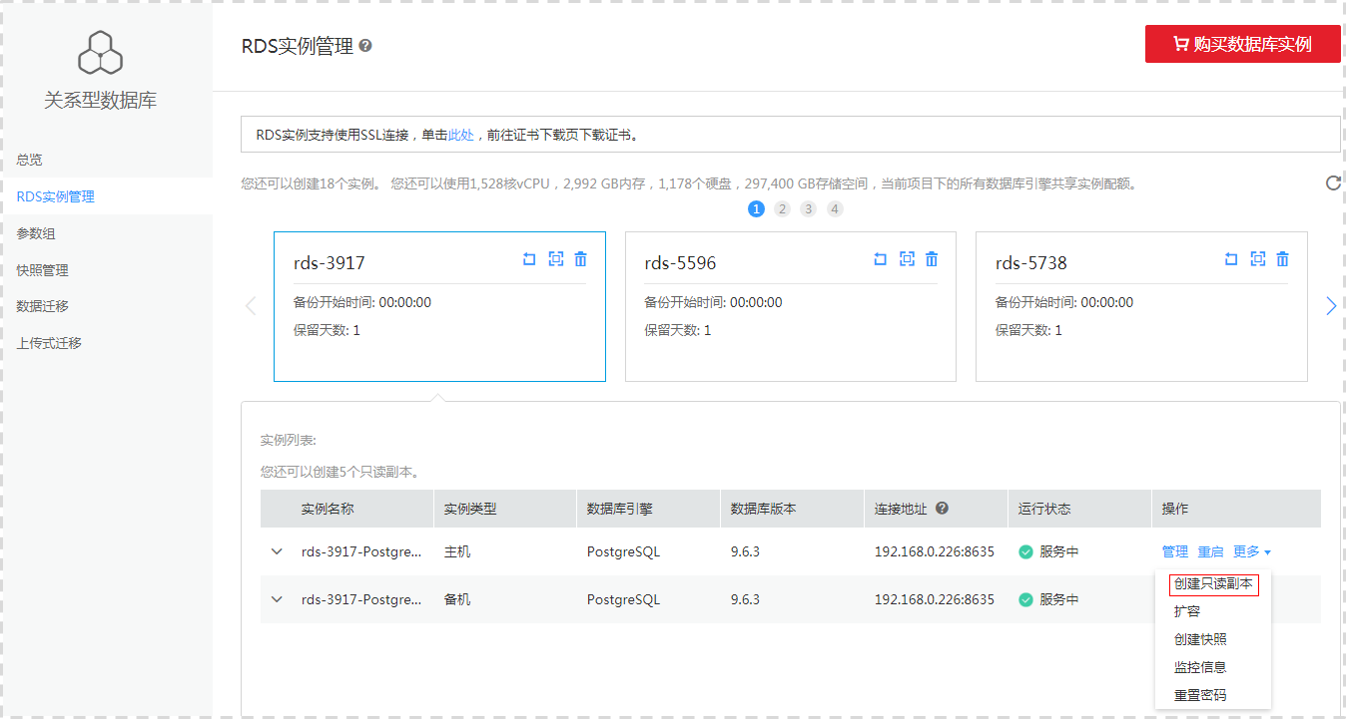Click the trash icon on rds-3917 card
Viewport: 1346px width, 719px height.
point(580,259)
